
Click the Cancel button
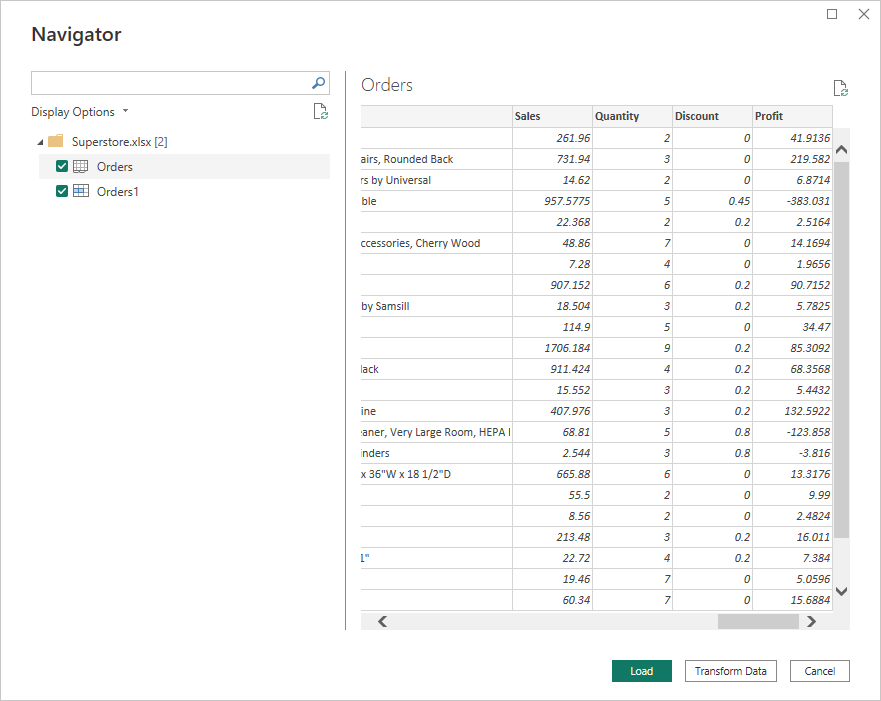click(x=819, y=671)
